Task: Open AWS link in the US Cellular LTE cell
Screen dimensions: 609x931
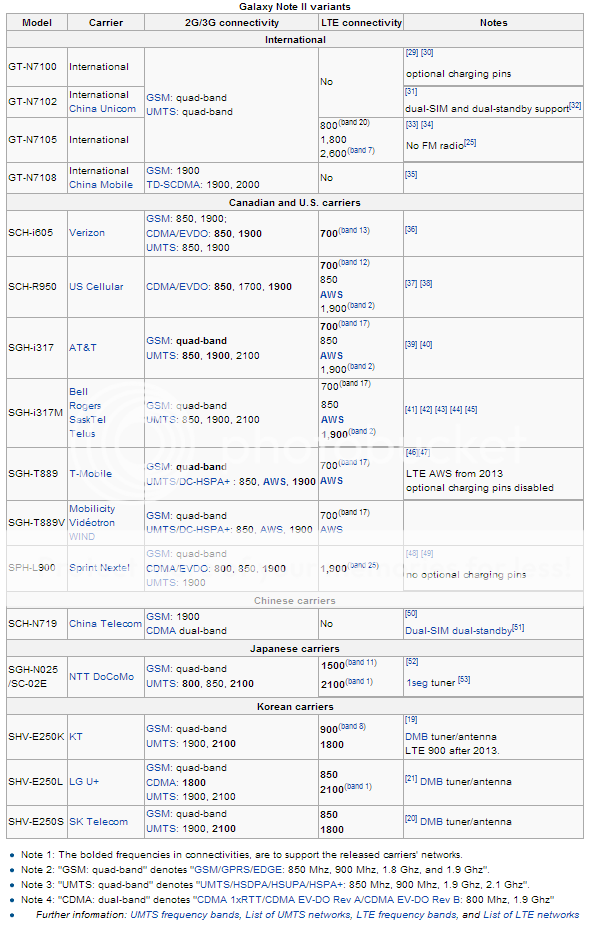Action: pyautogui.click(x=331, y=294)
